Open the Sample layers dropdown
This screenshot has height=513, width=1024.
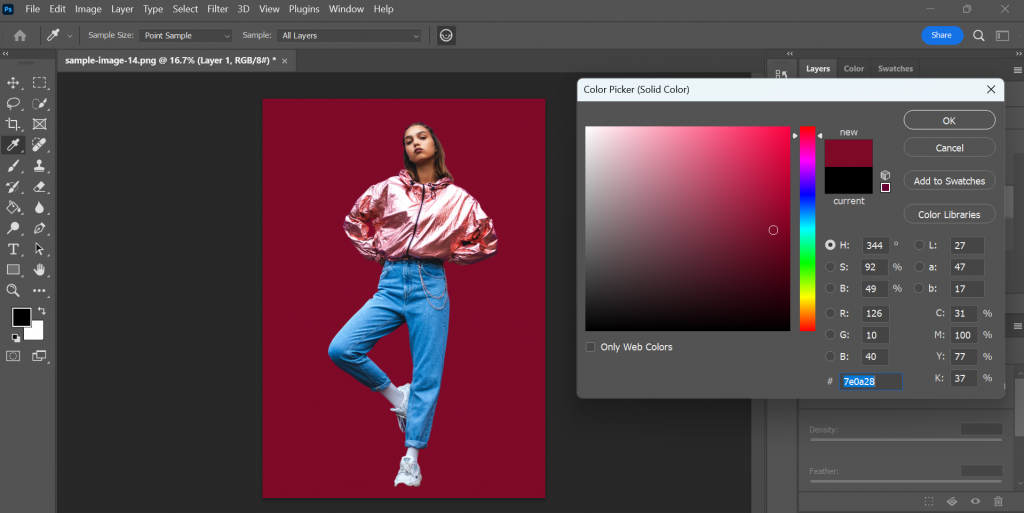[x=350, y=35]
